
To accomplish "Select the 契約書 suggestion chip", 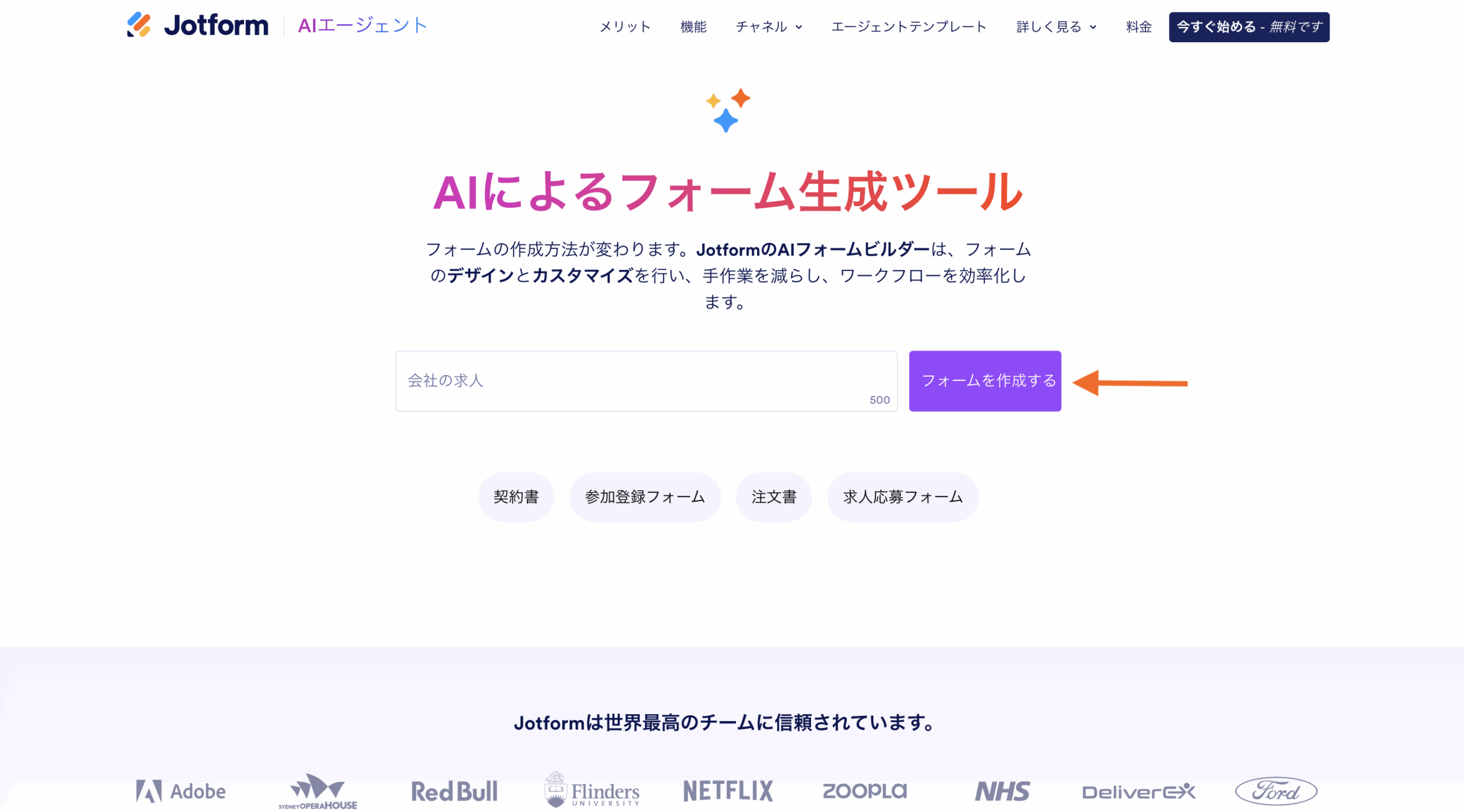I will point(516,497).
